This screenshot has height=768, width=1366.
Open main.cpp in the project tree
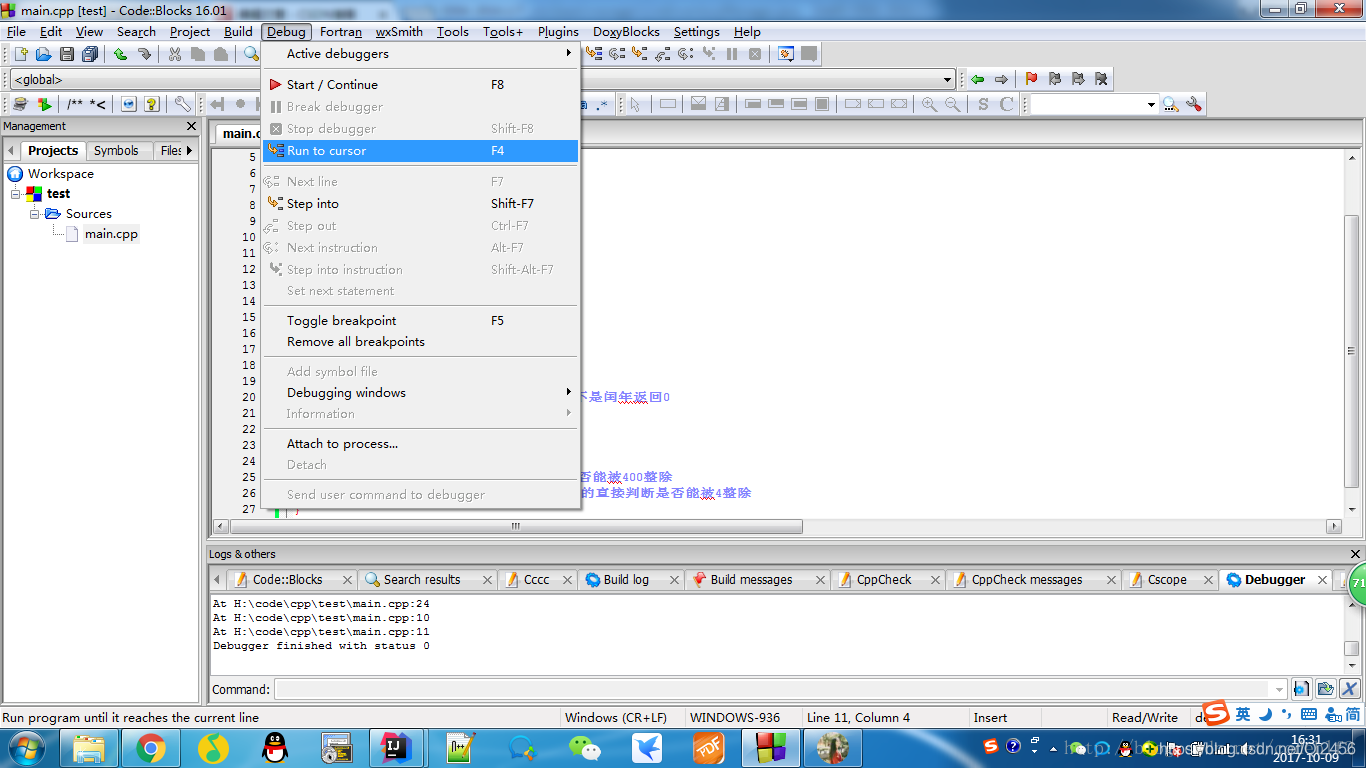pos(111,234)
